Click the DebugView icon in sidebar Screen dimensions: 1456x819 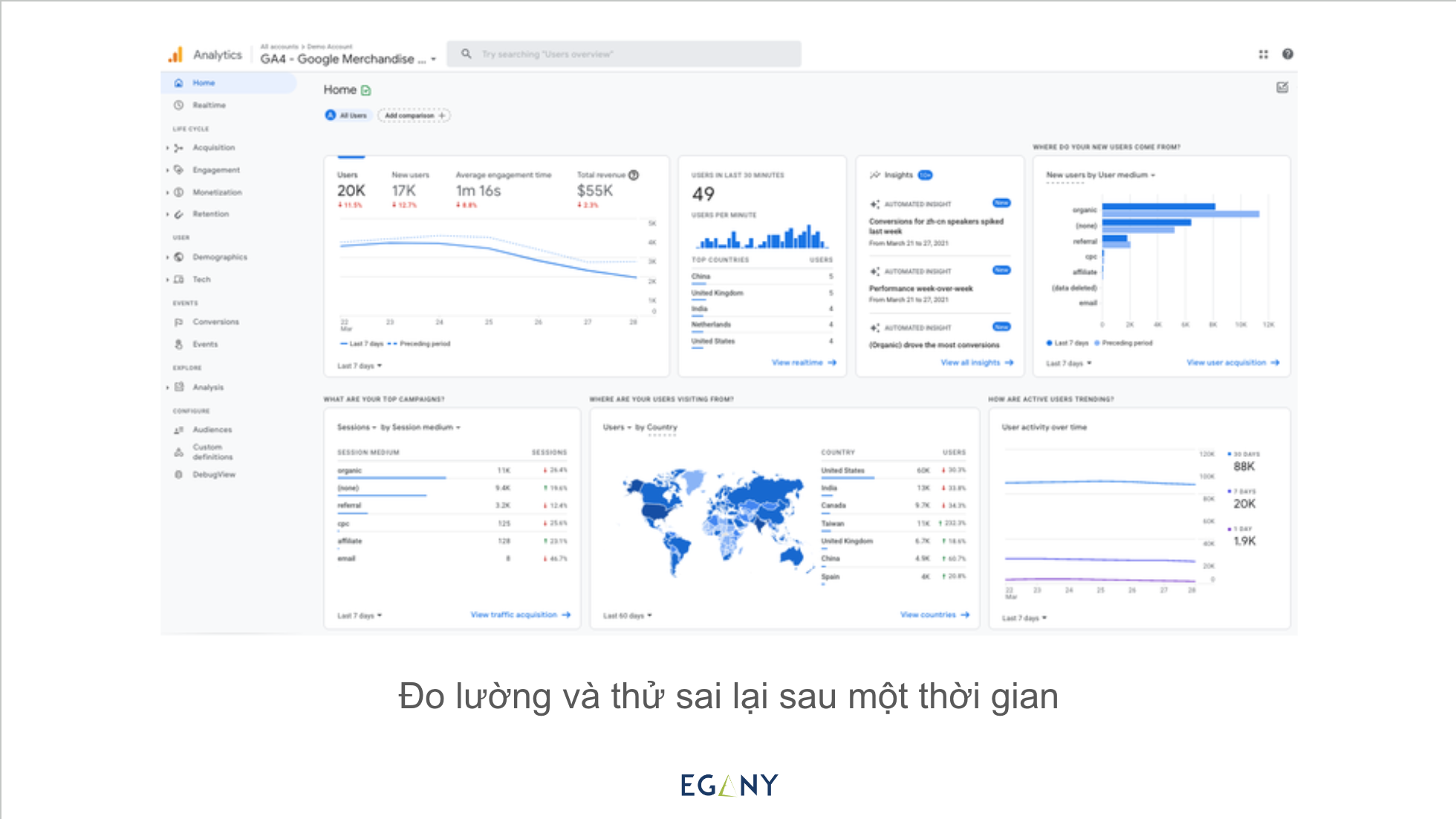click(x=178, y=475)
